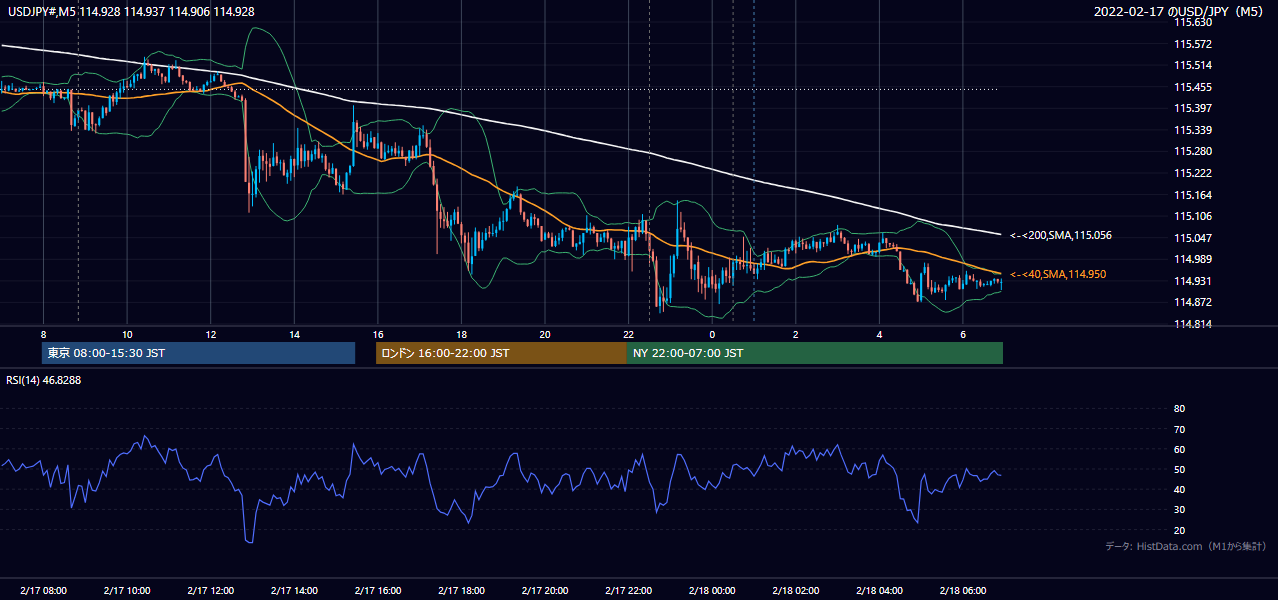This screenshot has height=600, width=1278.
Task: Click price axis label 114.931
Action: (1193, 281)
